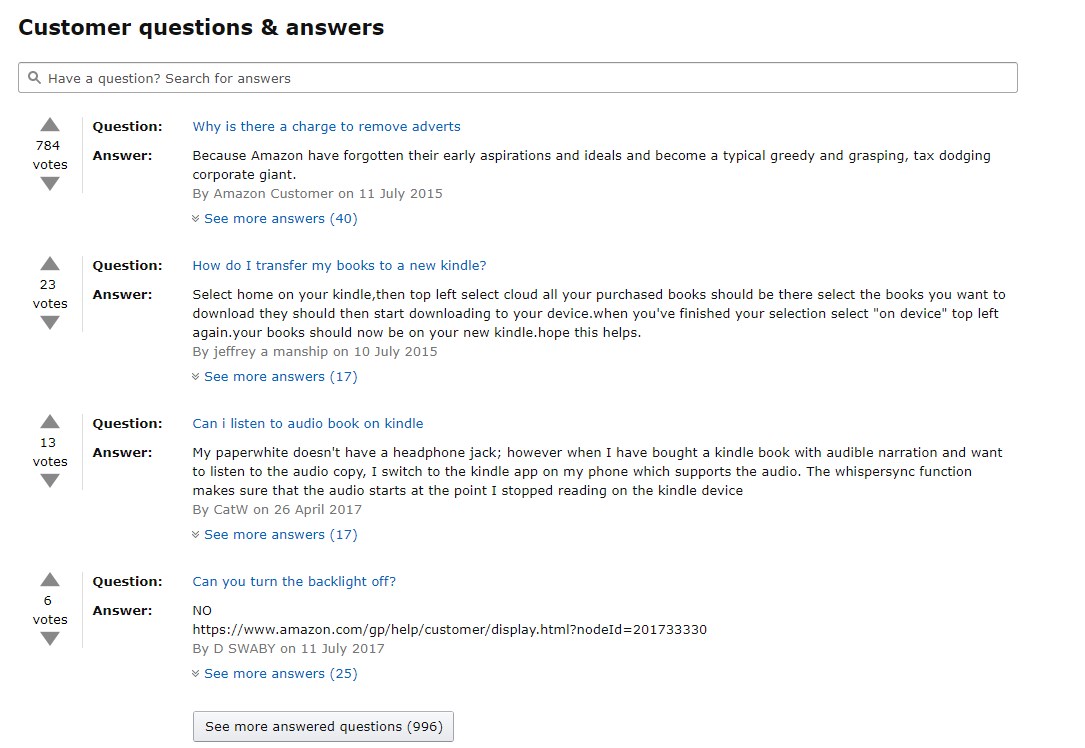Viewport: 1085px width, 748px height.
Task: Show the 17 more answers about transferring books
Action: click(279, 377)
